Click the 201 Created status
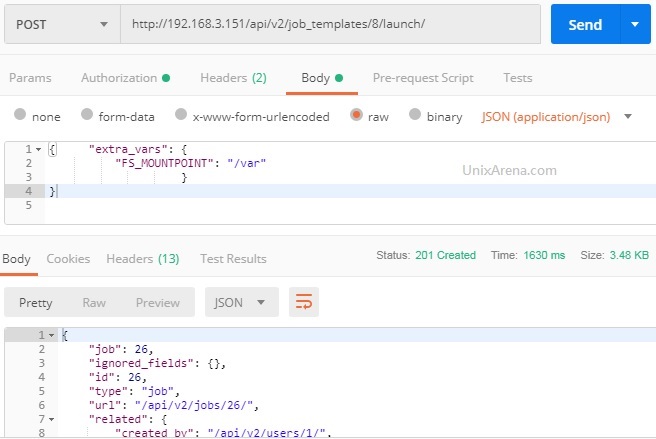The height and width of the screenshot is (439, 656). point(445,255)
